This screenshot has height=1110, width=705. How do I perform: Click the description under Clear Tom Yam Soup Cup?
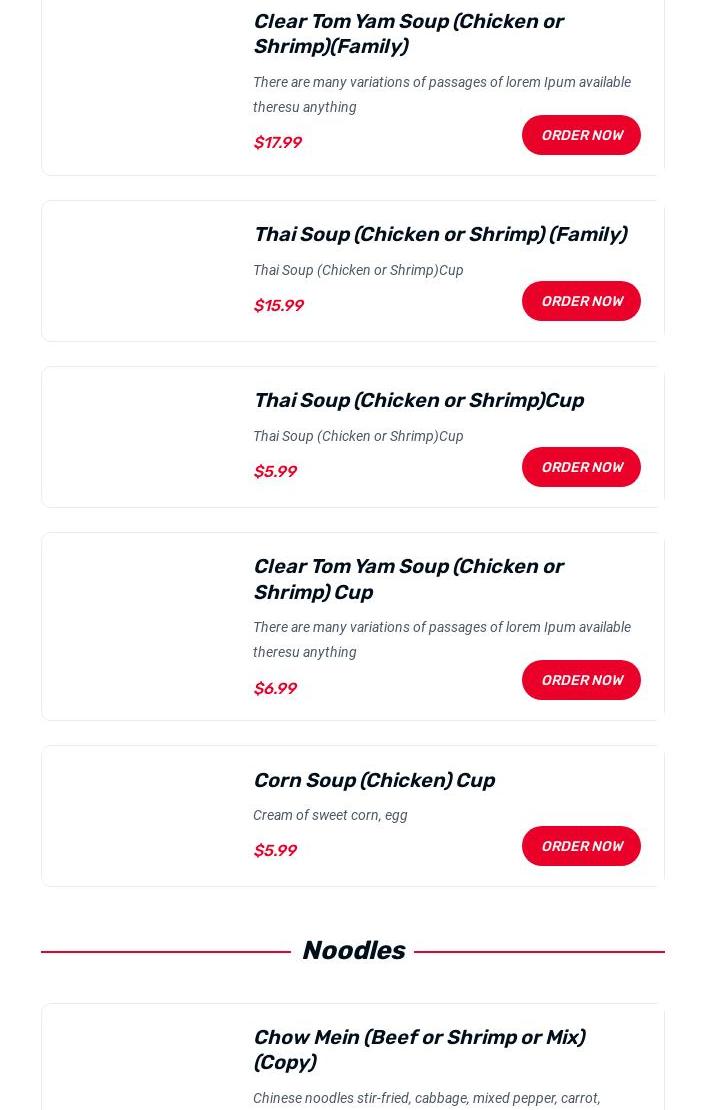tap(441, 639)
